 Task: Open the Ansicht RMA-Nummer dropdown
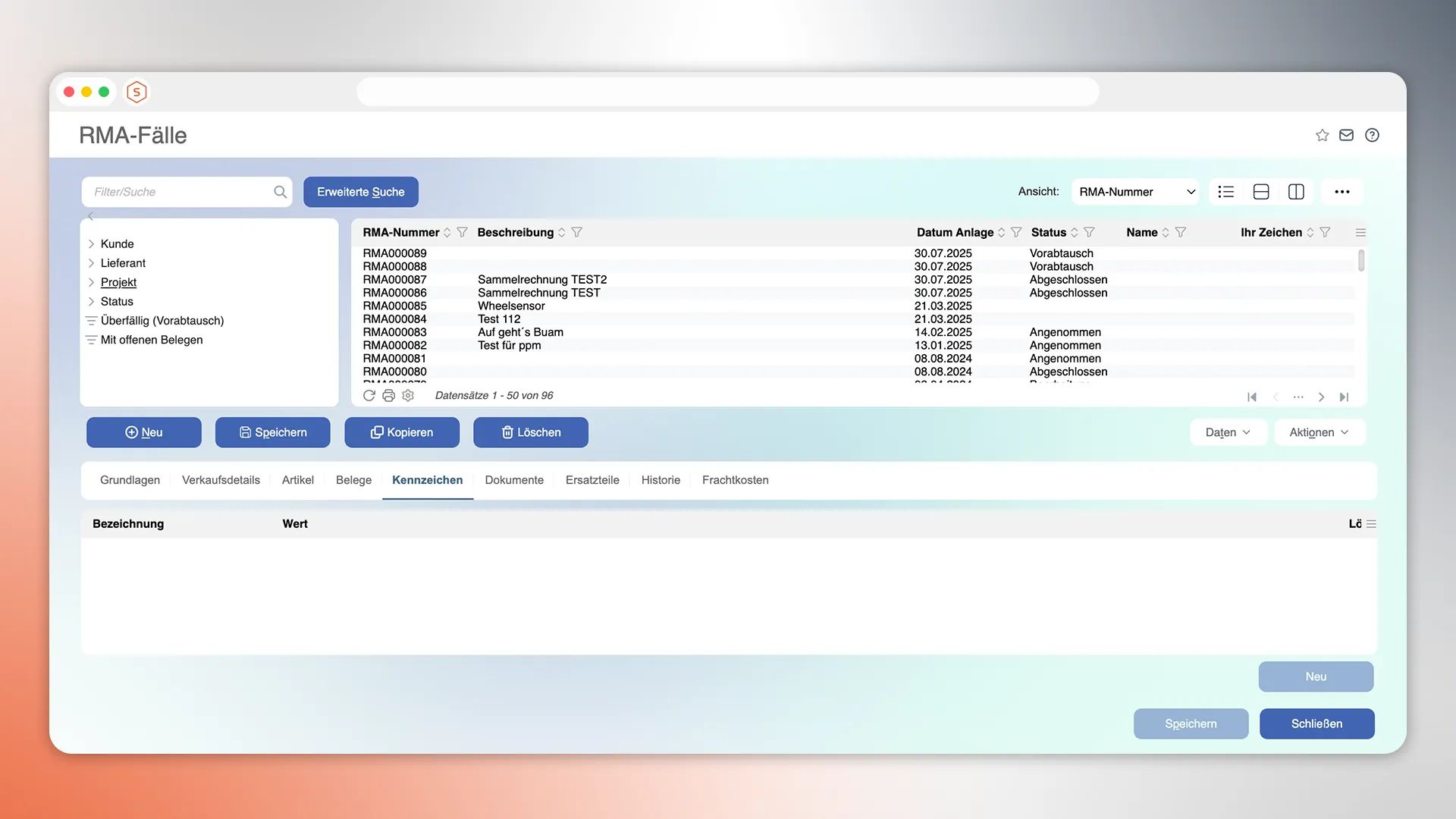pyautogui.click(x=1135, y=192)
